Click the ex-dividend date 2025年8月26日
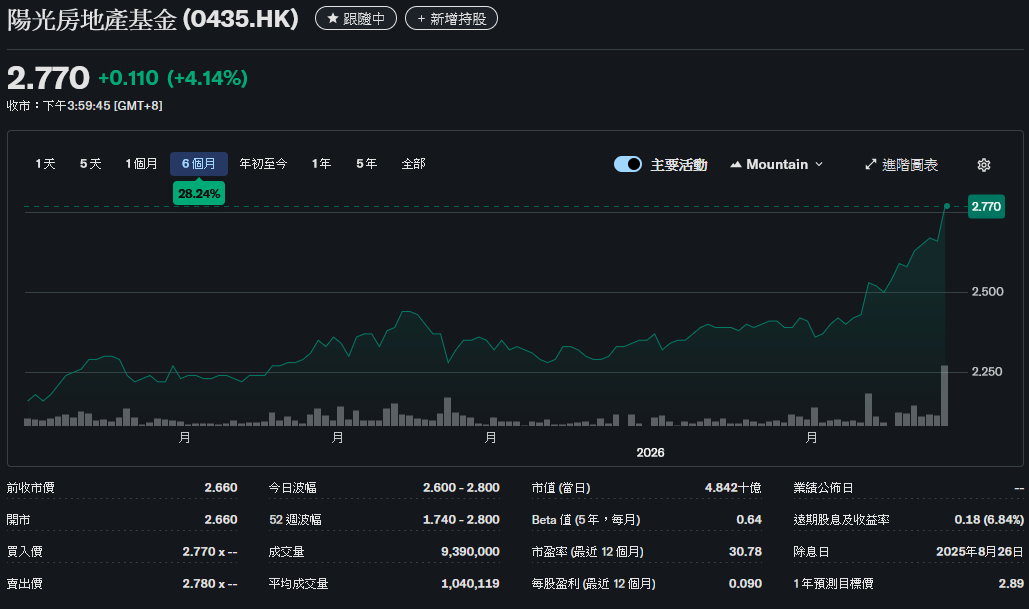Viewport: 1029px width, 609px height. tap(979, 552)
